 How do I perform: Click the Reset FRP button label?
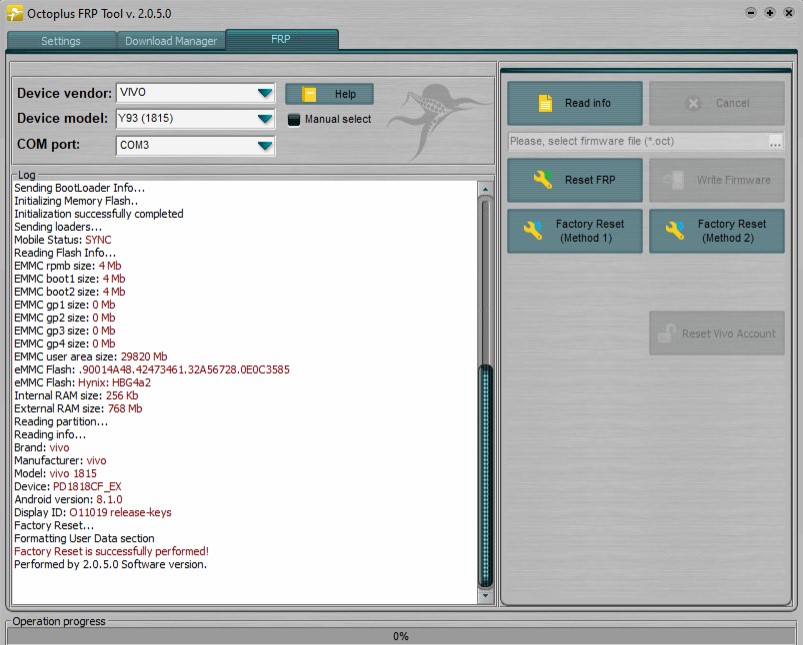click(x=590, y=180)
